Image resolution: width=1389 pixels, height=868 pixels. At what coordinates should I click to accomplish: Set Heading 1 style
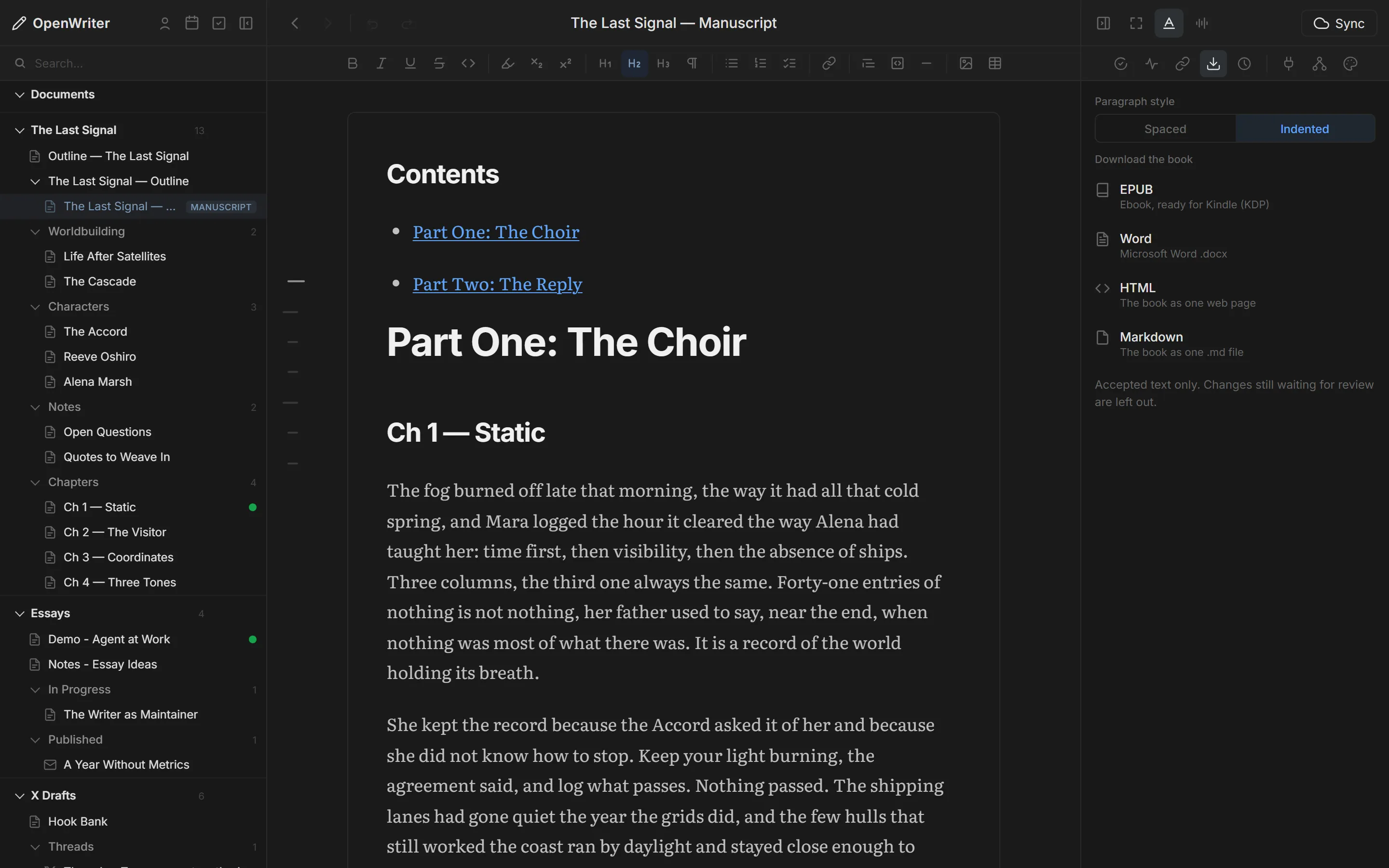[605, 63]
